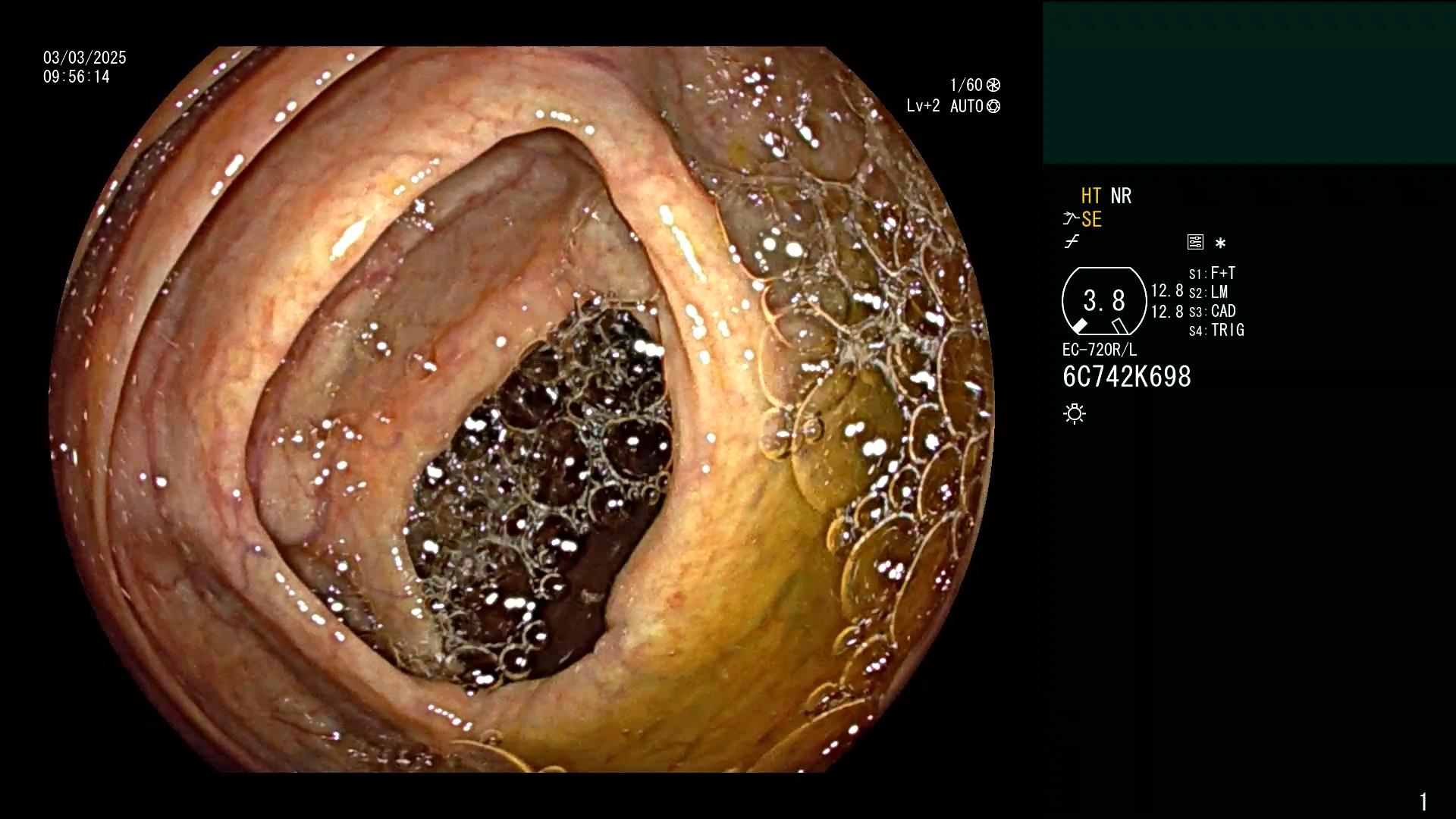The width and height of the screenshot is (1456, 819).
Task: Click the iris icon next to AUTO
Action: click(x=993, y=106)
